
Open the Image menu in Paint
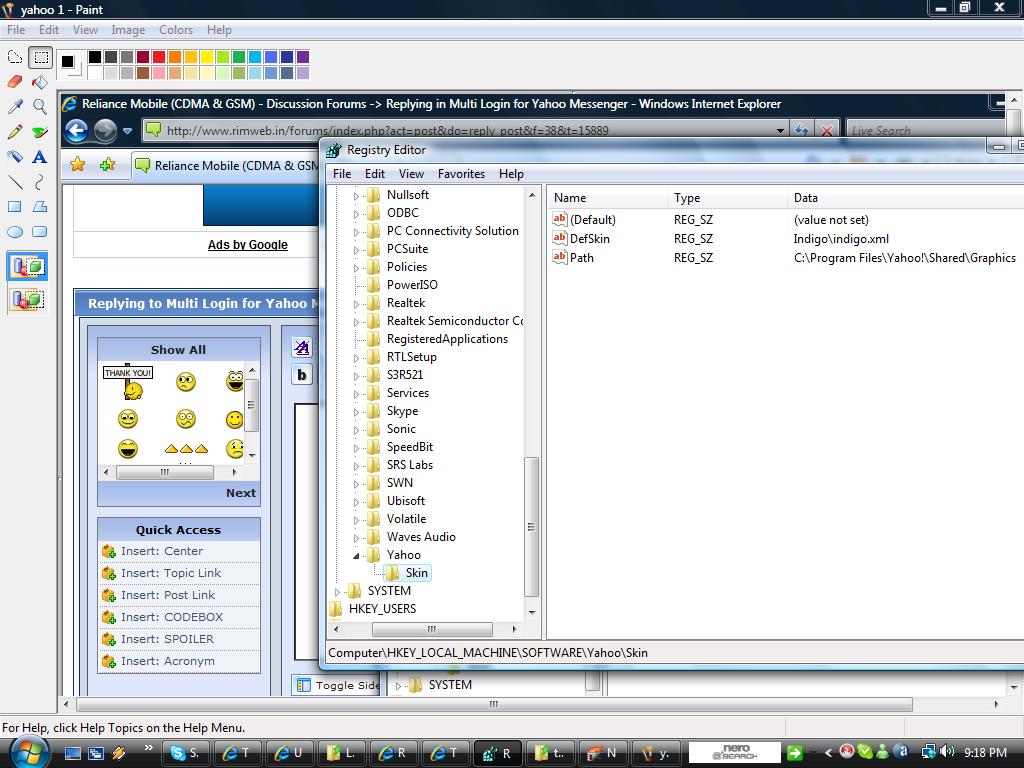point(128,30)
